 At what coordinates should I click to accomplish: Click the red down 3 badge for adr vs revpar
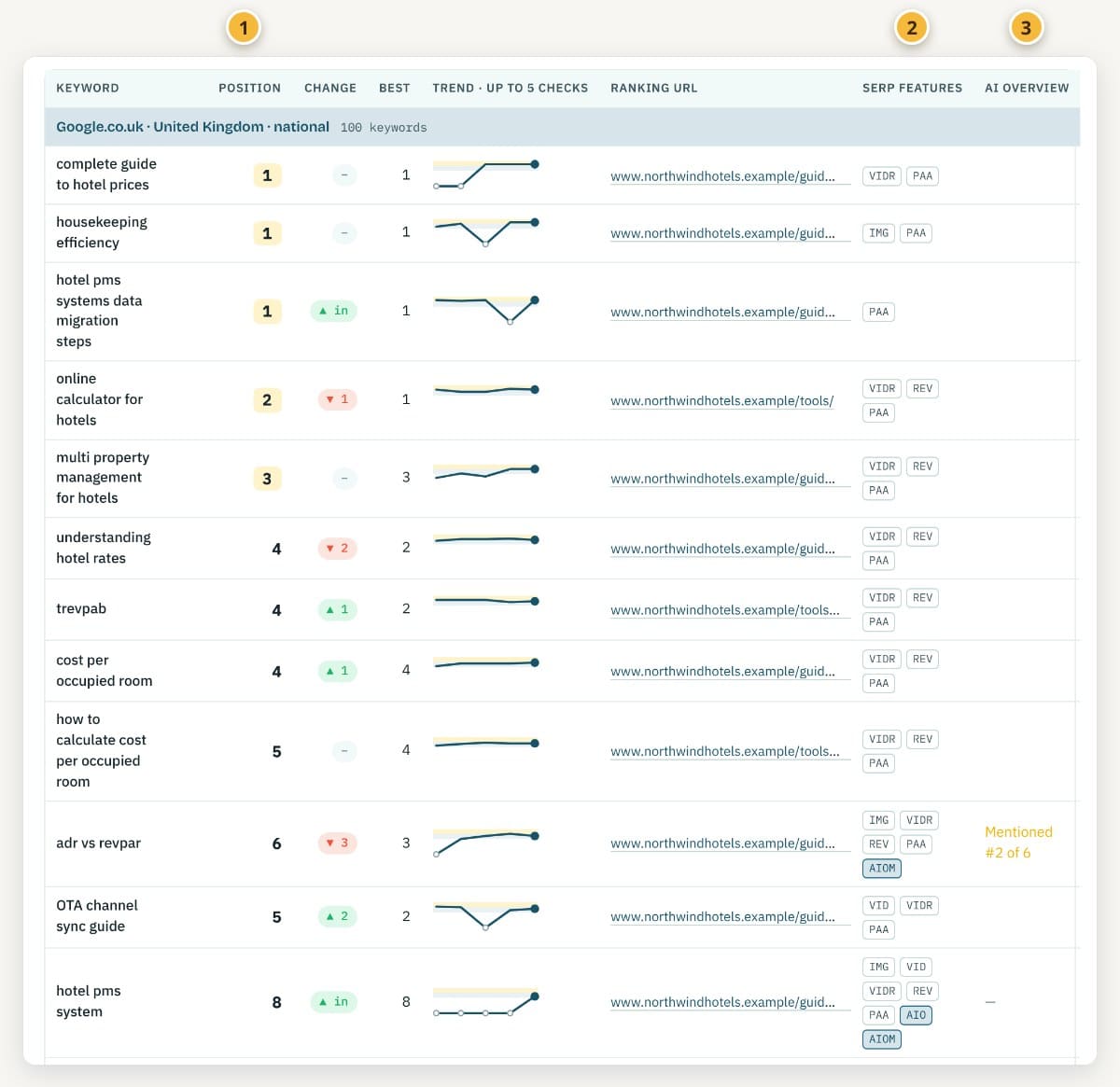click(337, 843)
